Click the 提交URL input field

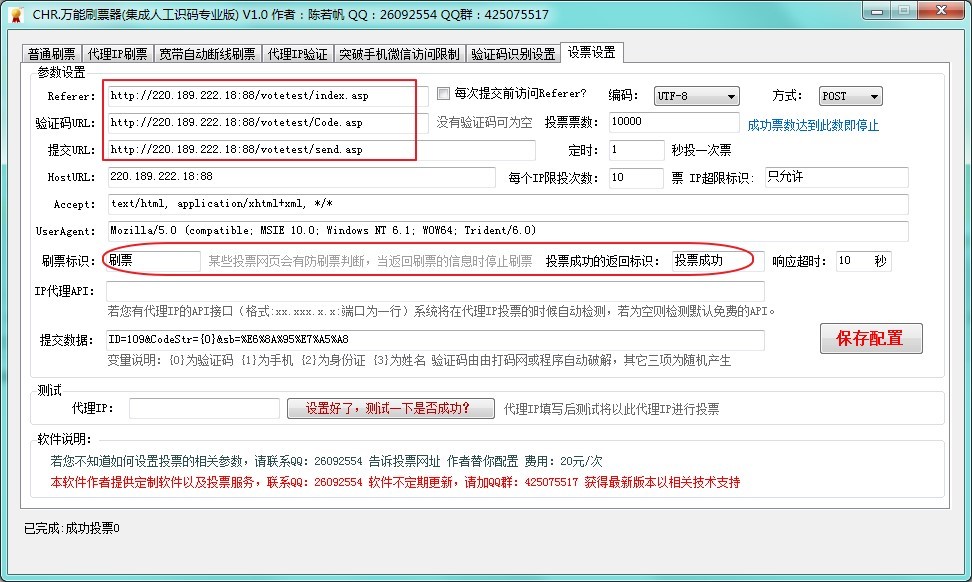pyautogui.click(x=321, y=150)
